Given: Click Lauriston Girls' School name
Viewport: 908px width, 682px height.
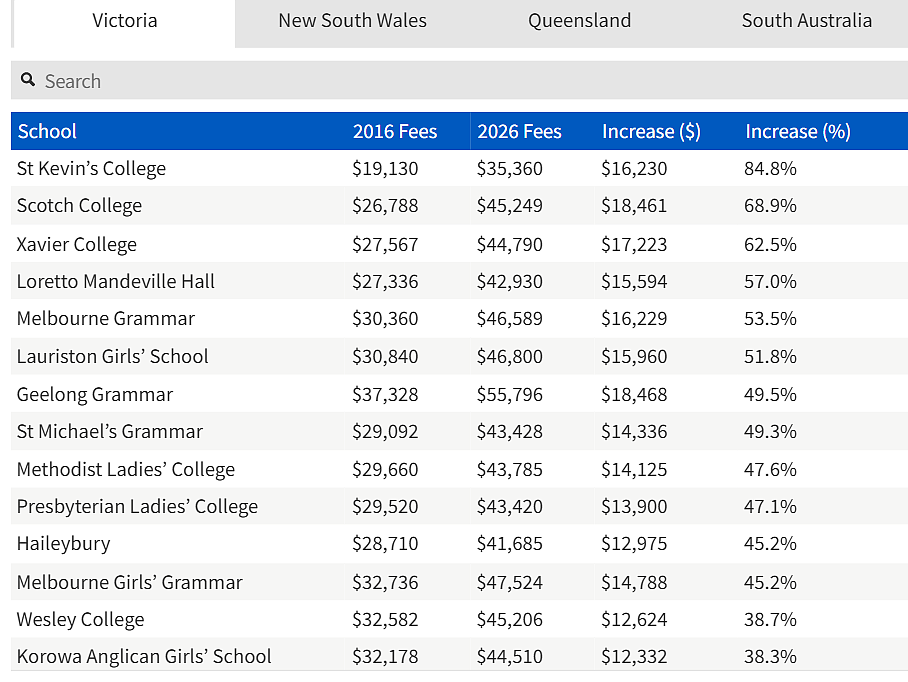Looking at the screenshot, I should click(112, 356).
